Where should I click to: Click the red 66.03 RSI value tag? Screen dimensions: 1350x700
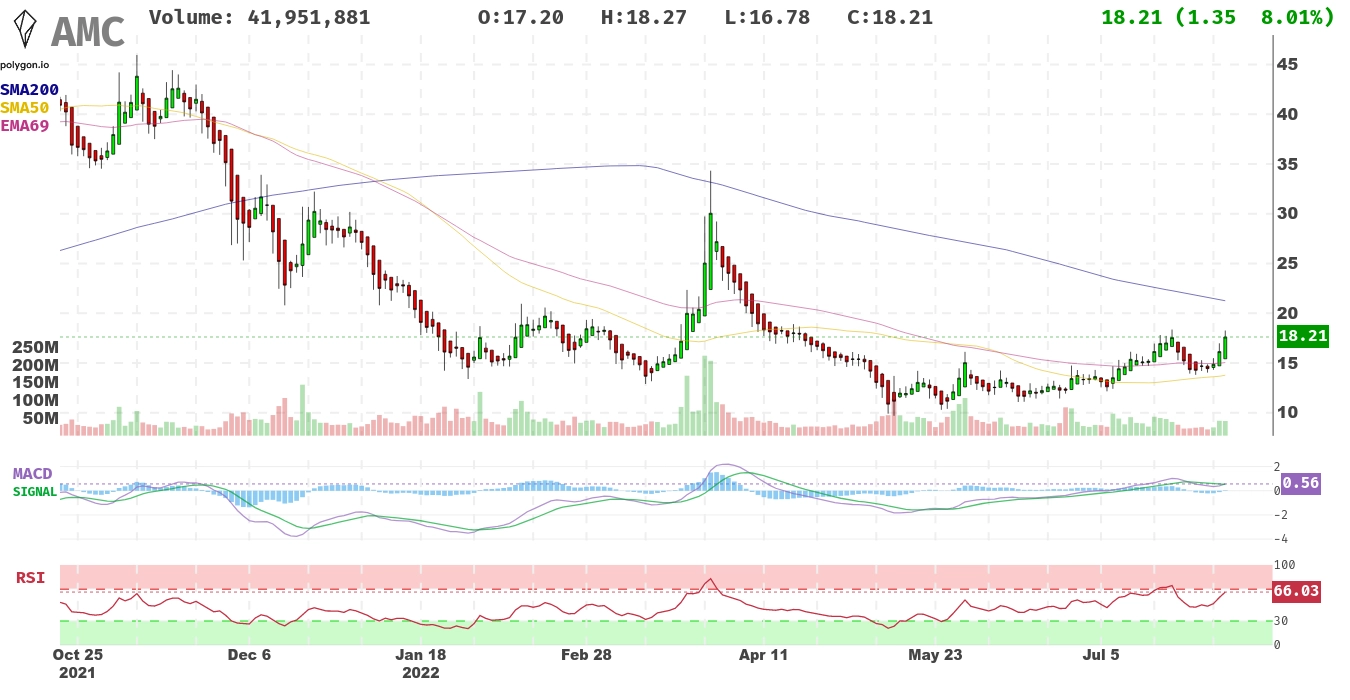click(1296, 591)
